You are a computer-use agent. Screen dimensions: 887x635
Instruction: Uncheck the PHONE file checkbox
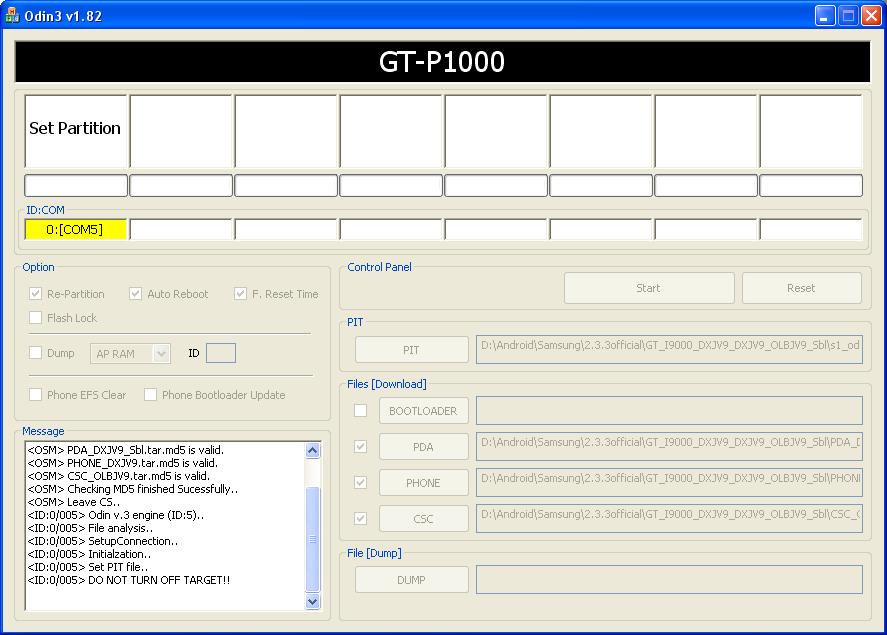click(360, 482)
